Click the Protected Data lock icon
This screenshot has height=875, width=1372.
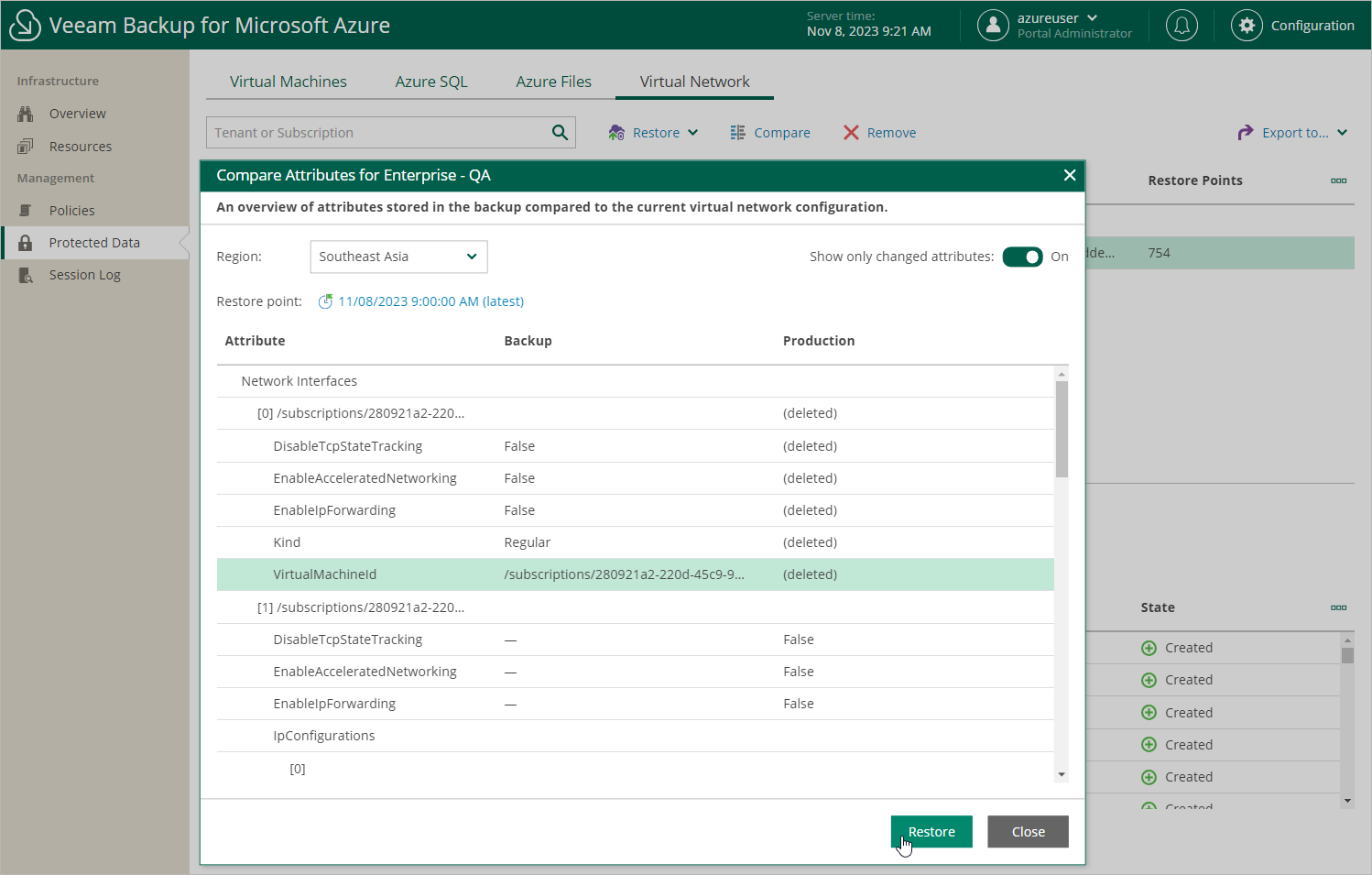pyautogui.click(x=26, y=243)
